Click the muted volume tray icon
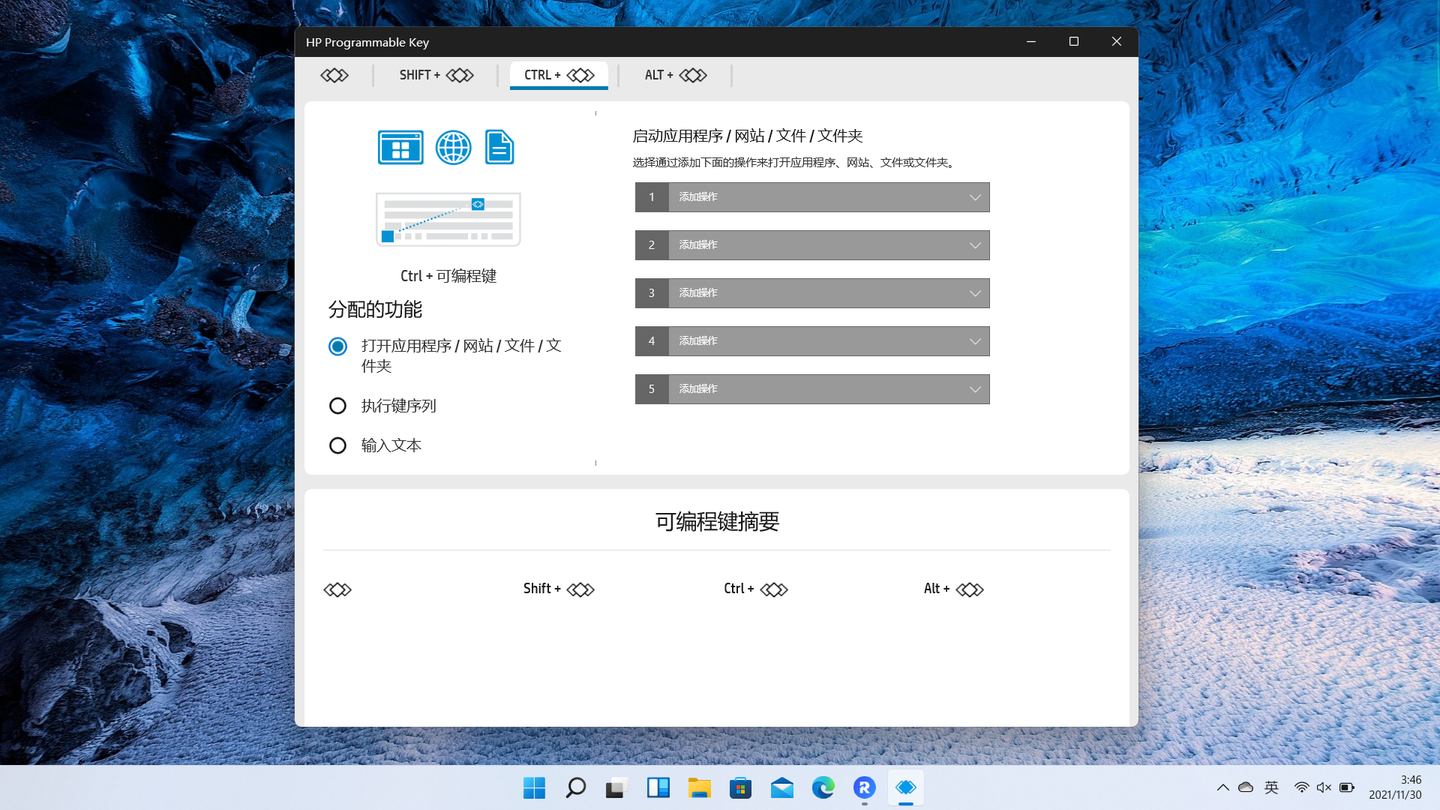Viewport: 1440px width, 810px height. [x=1324, y=788]
